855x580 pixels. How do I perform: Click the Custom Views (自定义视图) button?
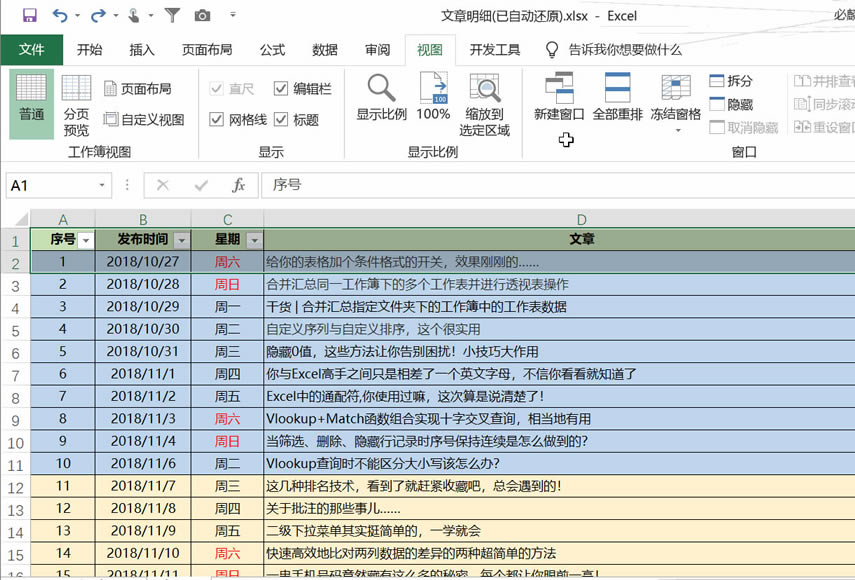[x=144, y=120]
